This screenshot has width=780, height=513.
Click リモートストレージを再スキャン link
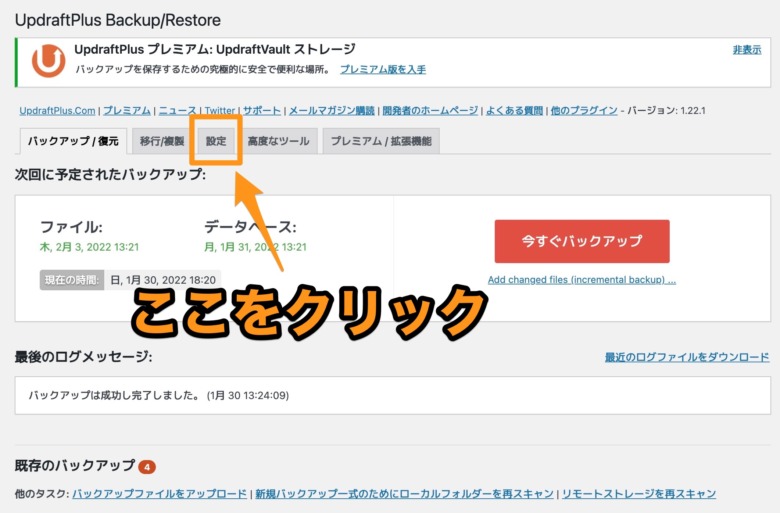tap(639, 494)
